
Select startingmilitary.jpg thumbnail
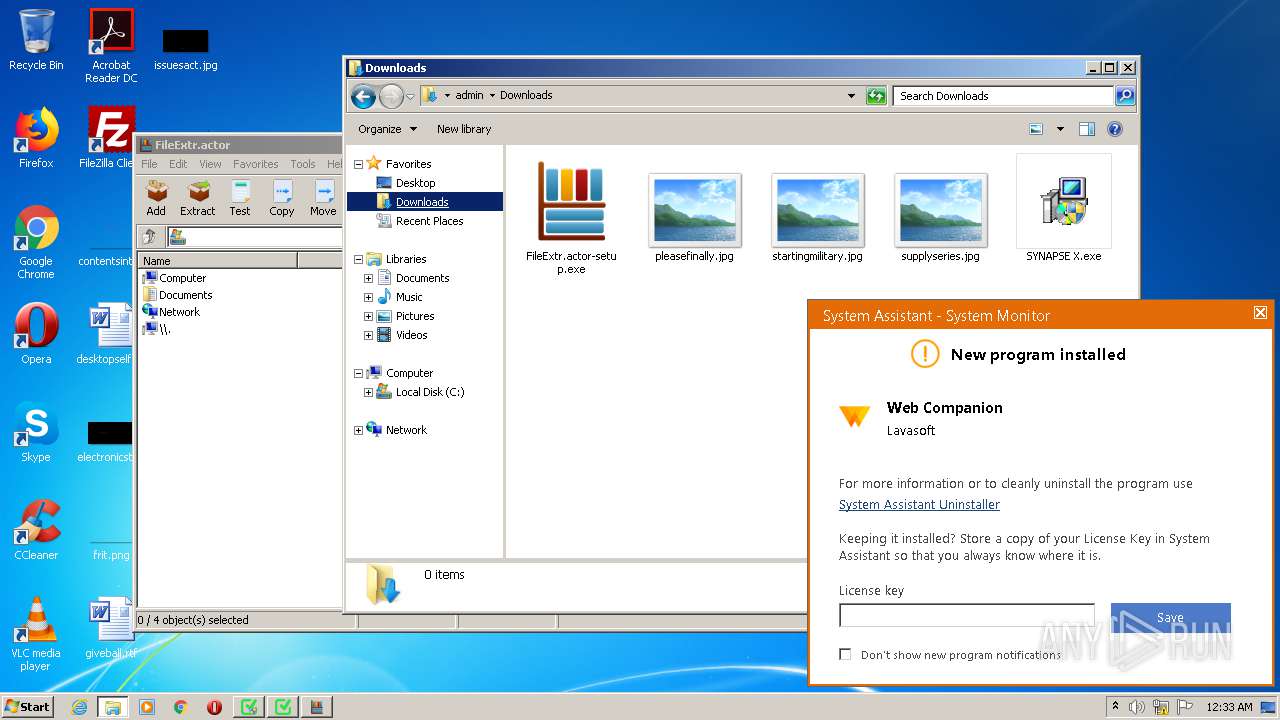pos(817,218)
